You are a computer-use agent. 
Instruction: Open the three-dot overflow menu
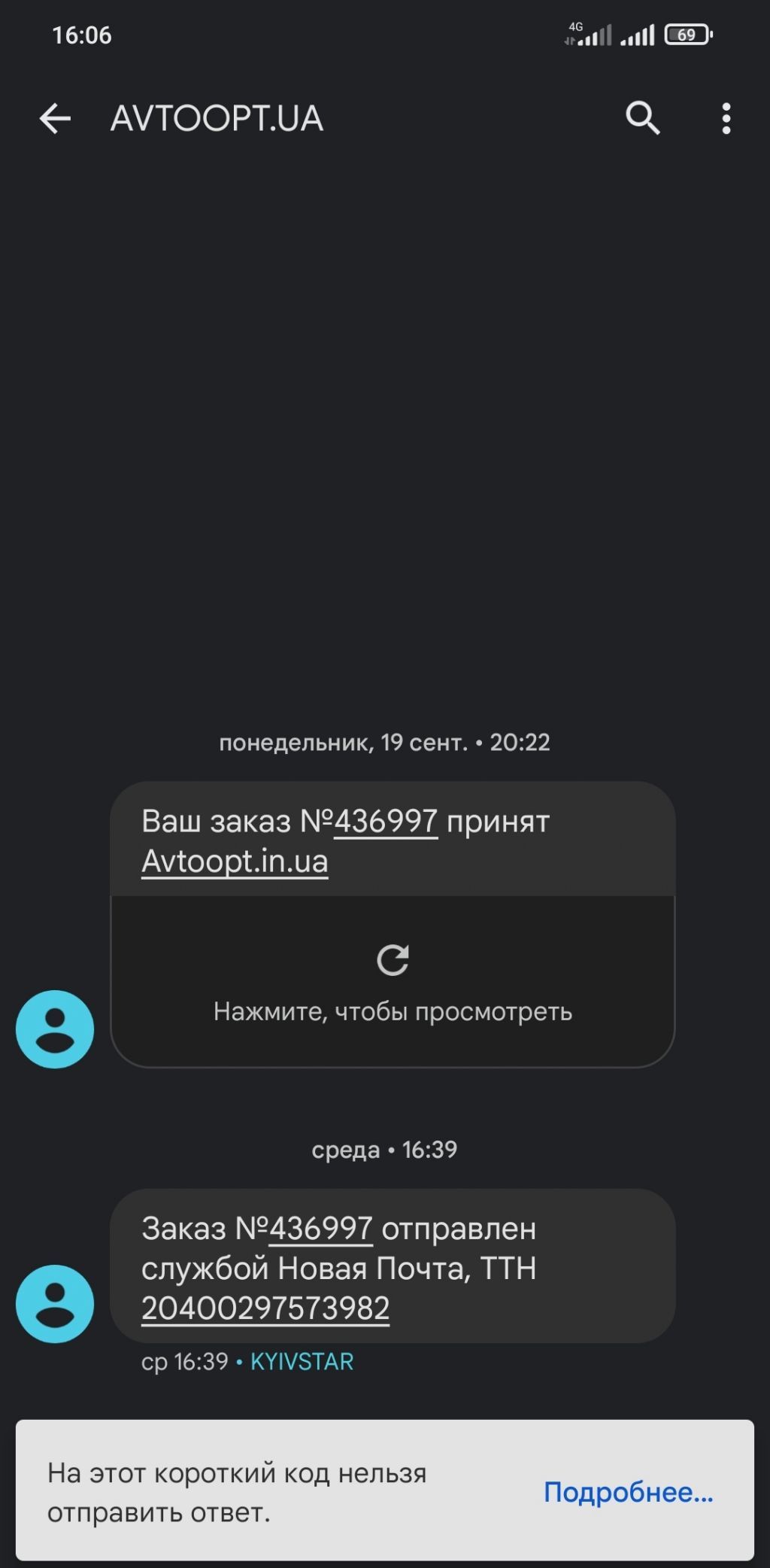726,119
